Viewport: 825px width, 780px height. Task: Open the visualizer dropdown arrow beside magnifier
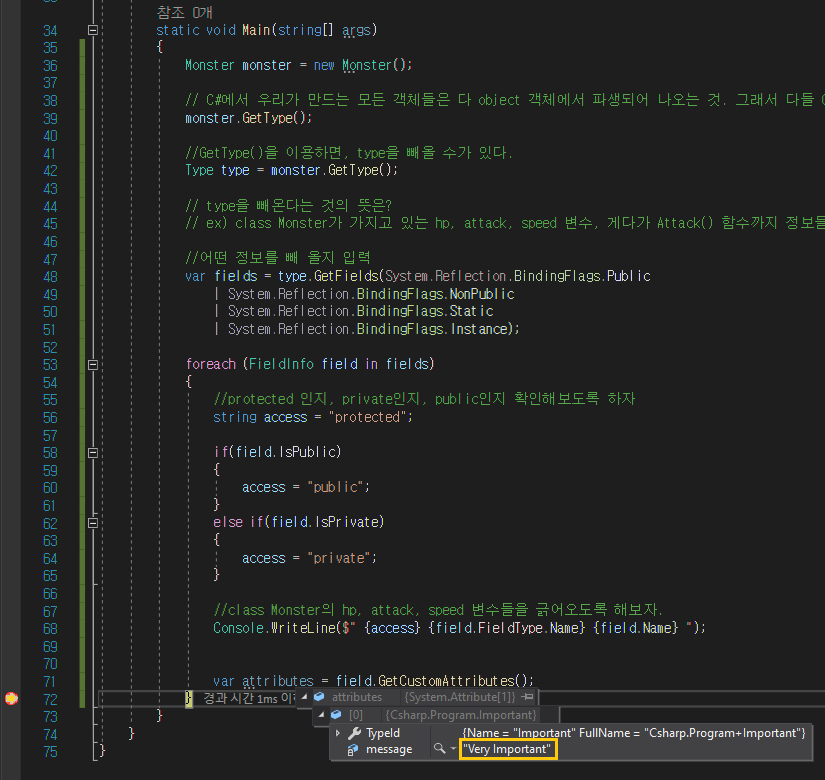coord(453,749)
